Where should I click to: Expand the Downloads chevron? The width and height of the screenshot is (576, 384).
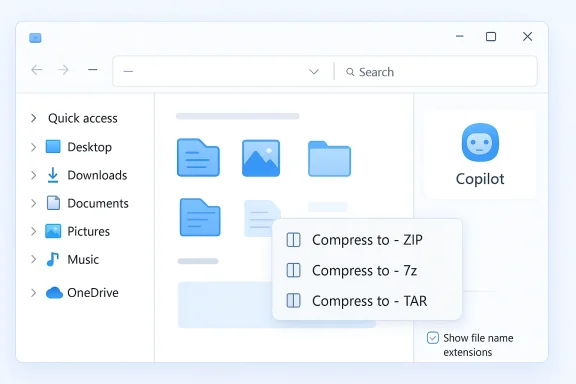pos(33,175)
